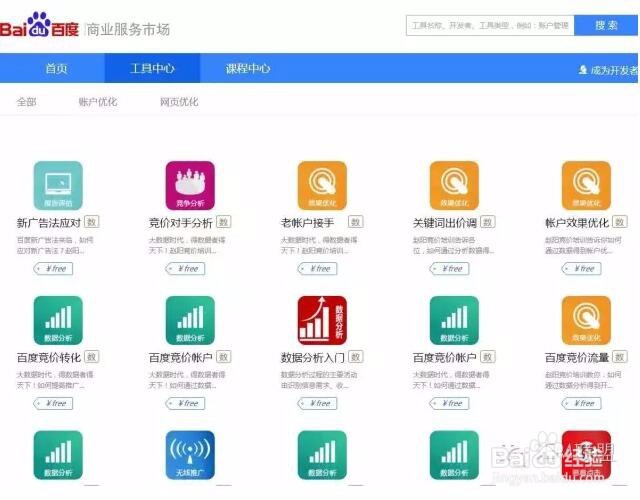Open the orange icon above 百度竞价流量

(x=586, y=320)
